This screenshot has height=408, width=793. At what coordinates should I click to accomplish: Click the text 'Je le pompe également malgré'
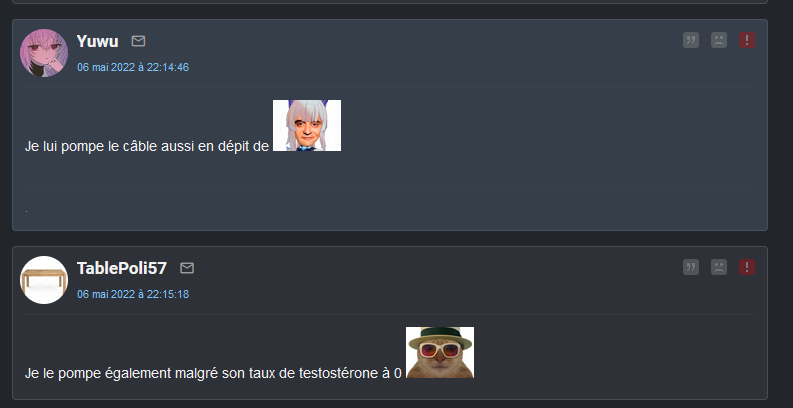tap(121, 374)
